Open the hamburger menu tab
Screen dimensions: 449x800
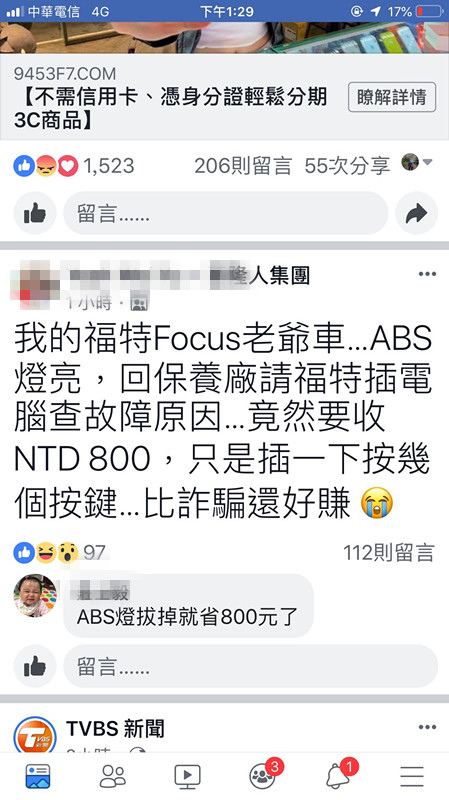tap(412, 777)
